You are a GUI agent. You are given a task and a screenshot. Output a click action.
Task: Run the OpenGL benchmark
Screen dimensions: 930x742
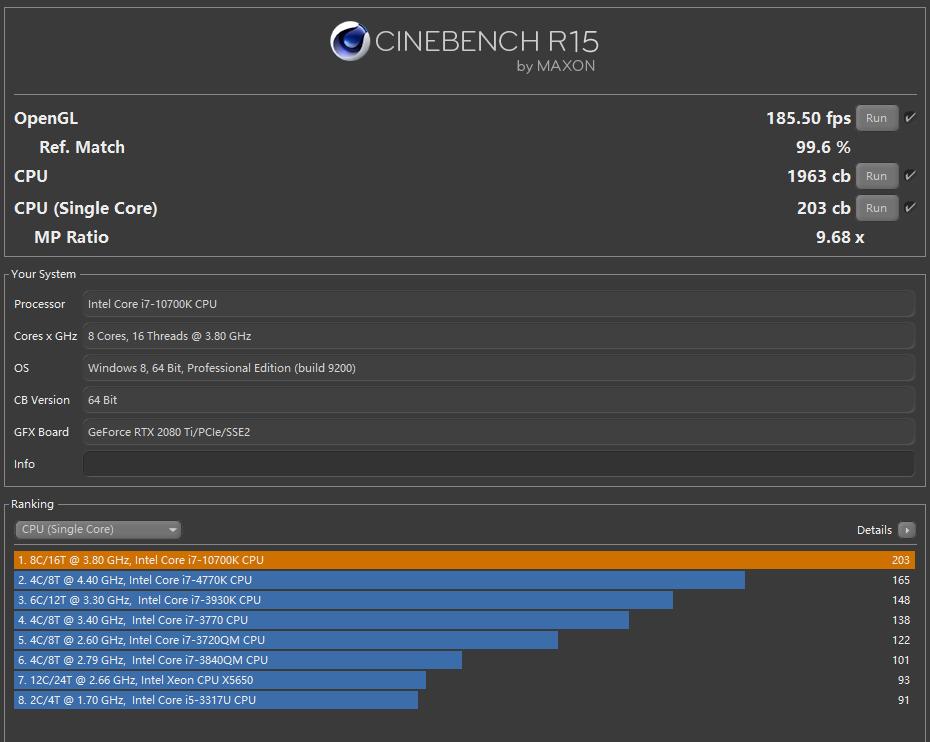pyautogui.click(x=876, y=118)
